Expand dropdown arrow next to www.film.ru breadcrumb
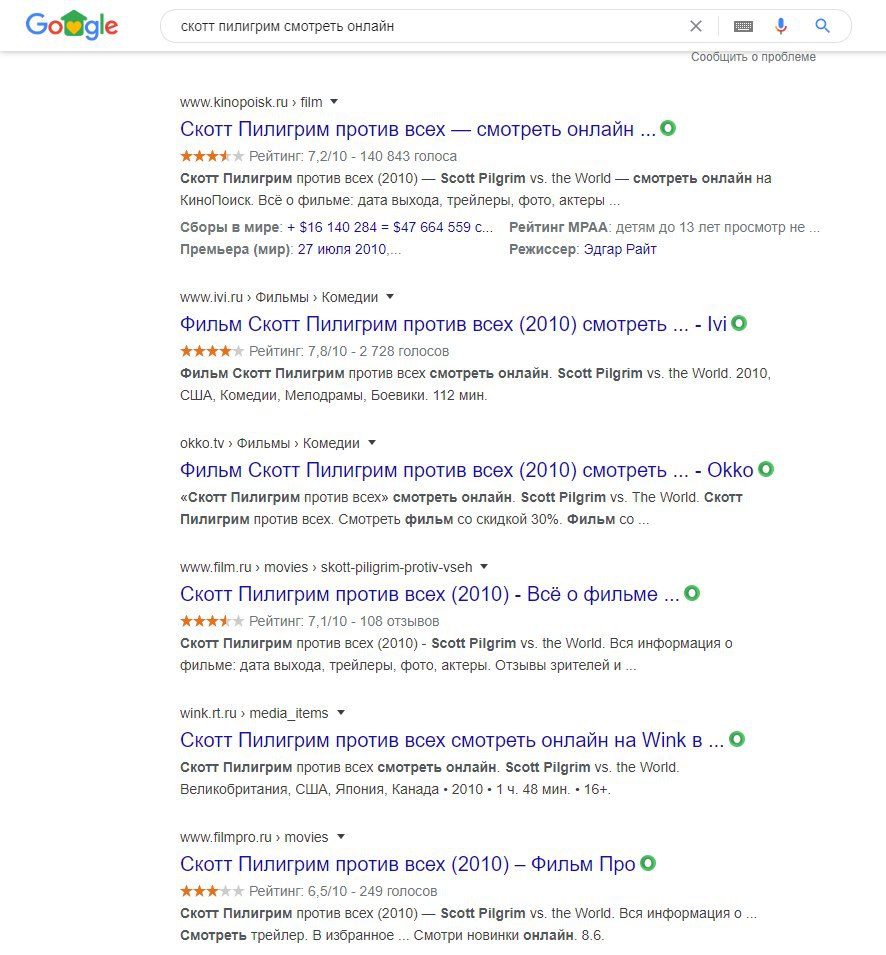Image resolution: width=886 pixels, height=955 pixels. tap(484, 566)
